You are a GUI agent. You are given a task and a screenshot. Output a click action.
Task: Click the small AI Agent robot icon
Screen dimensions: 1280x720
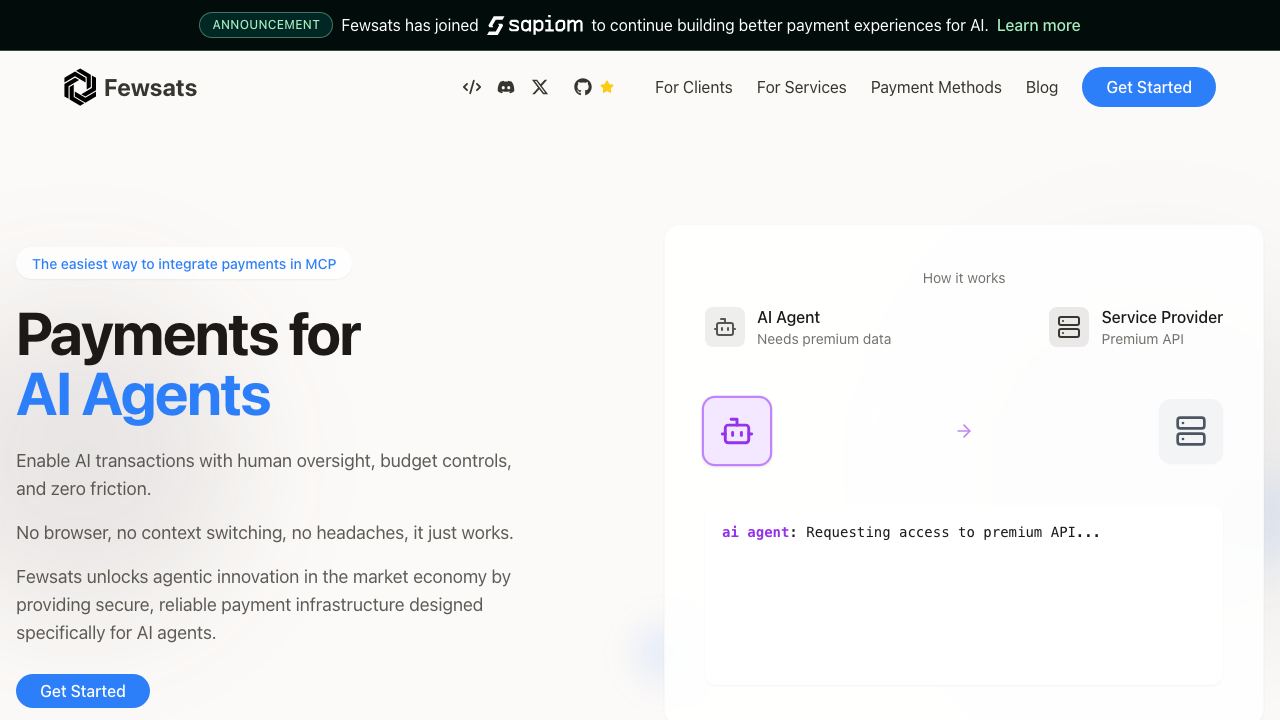725,327
